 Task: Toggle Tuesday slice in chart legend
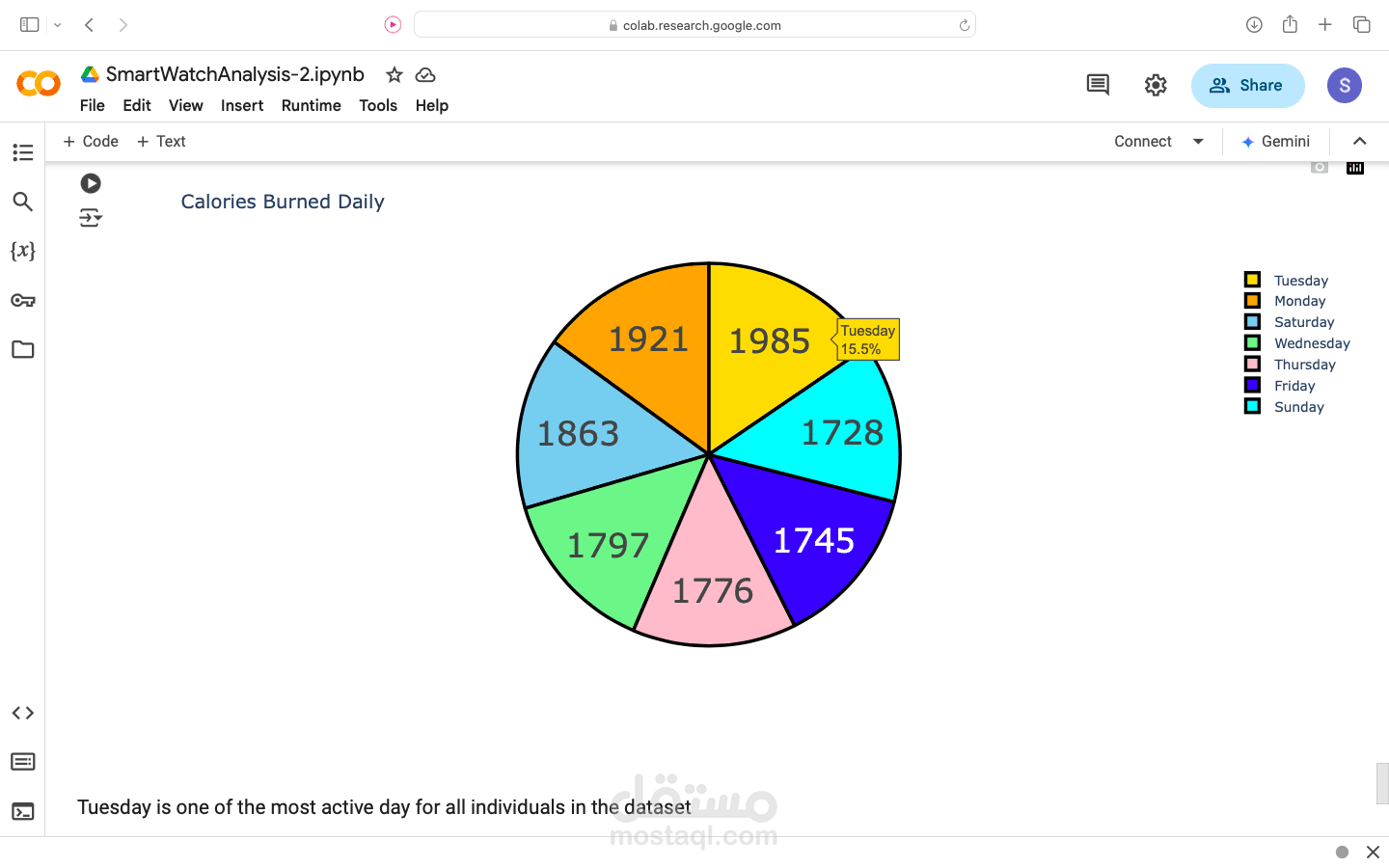pyautogui.click(x=1299, y=281)
